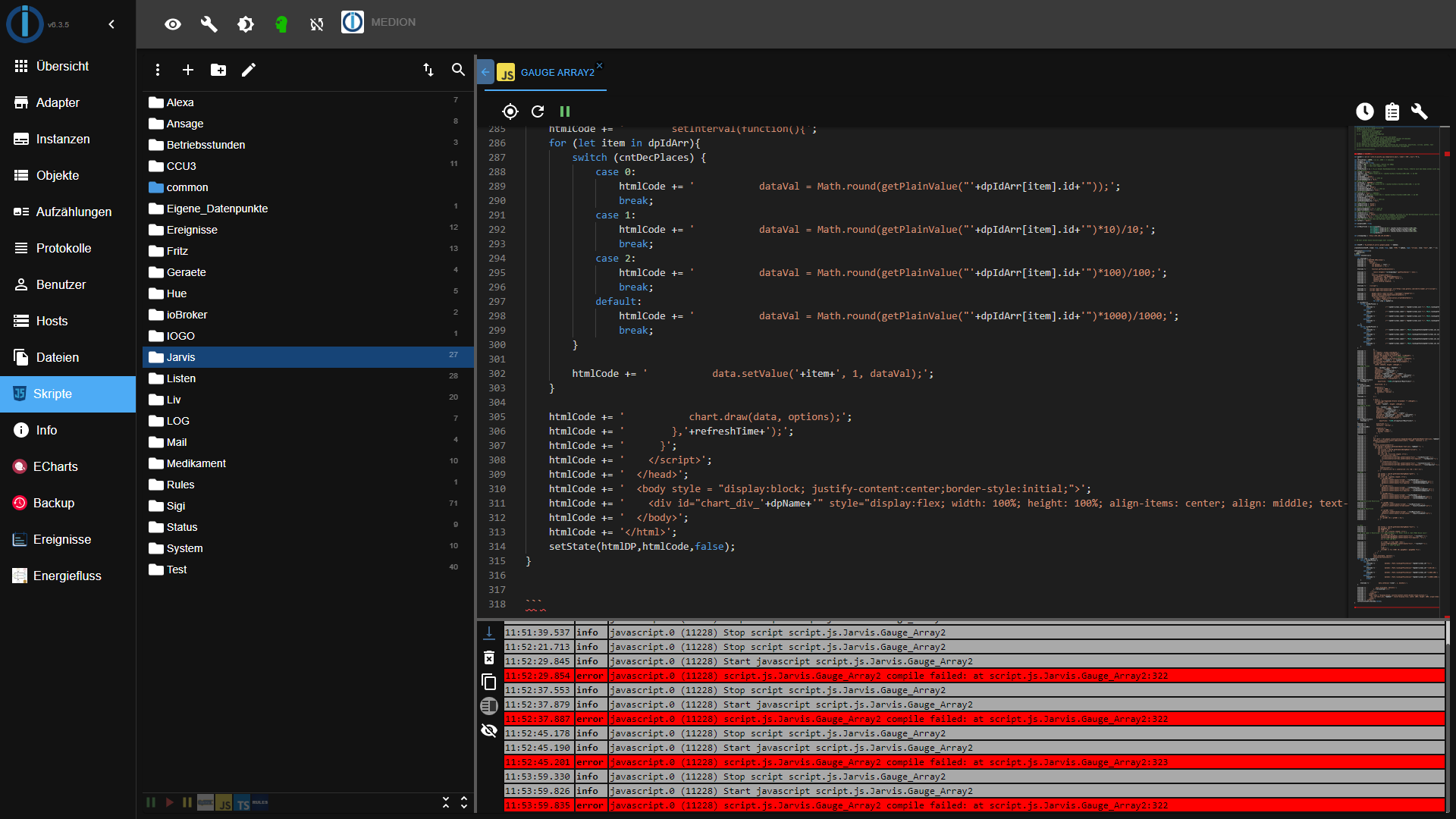Switch theme using the brightness icon

[x=246, y=24]
